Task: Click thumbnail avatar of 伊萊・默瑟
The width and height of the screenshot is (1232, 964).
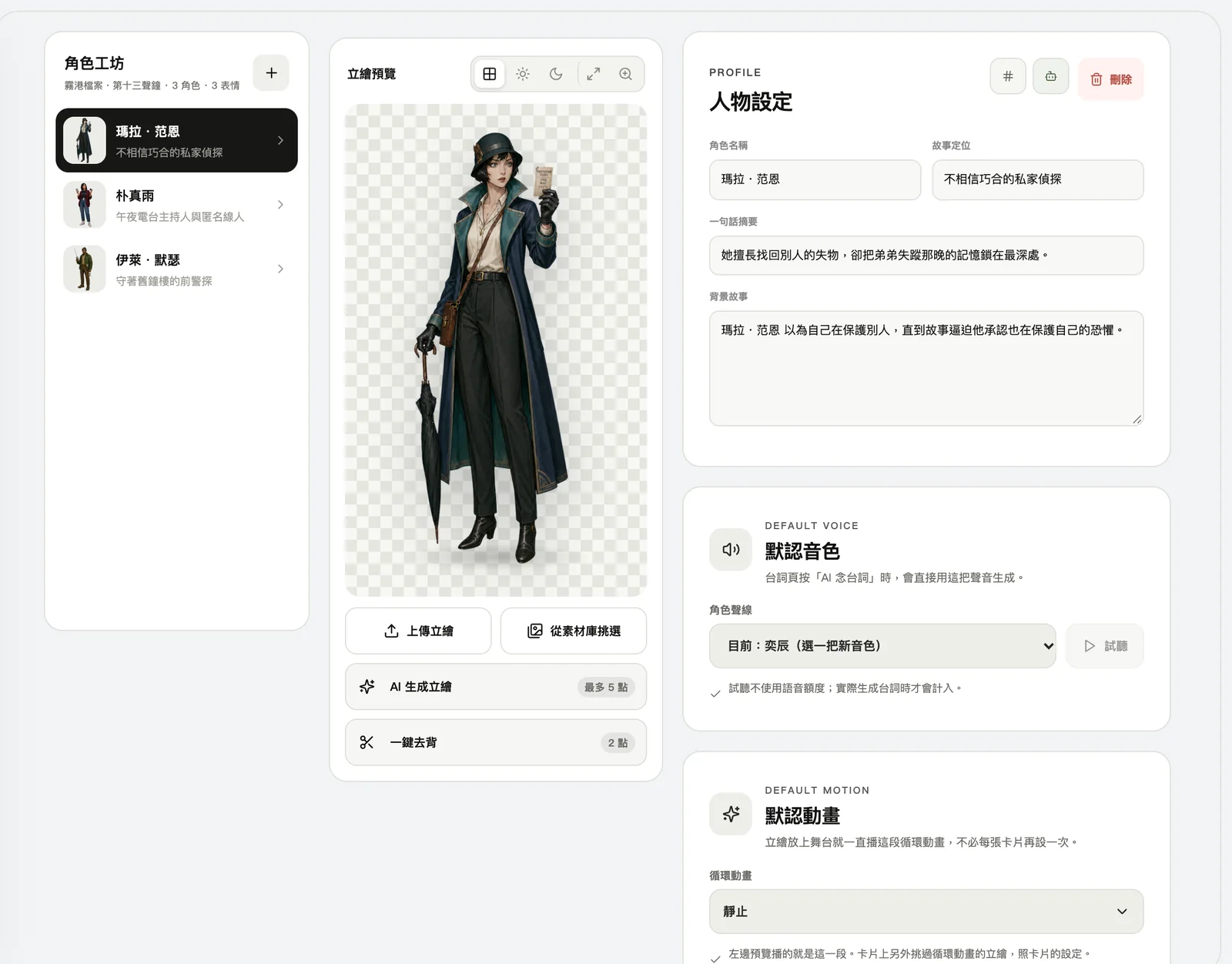Action: [85, 269]
